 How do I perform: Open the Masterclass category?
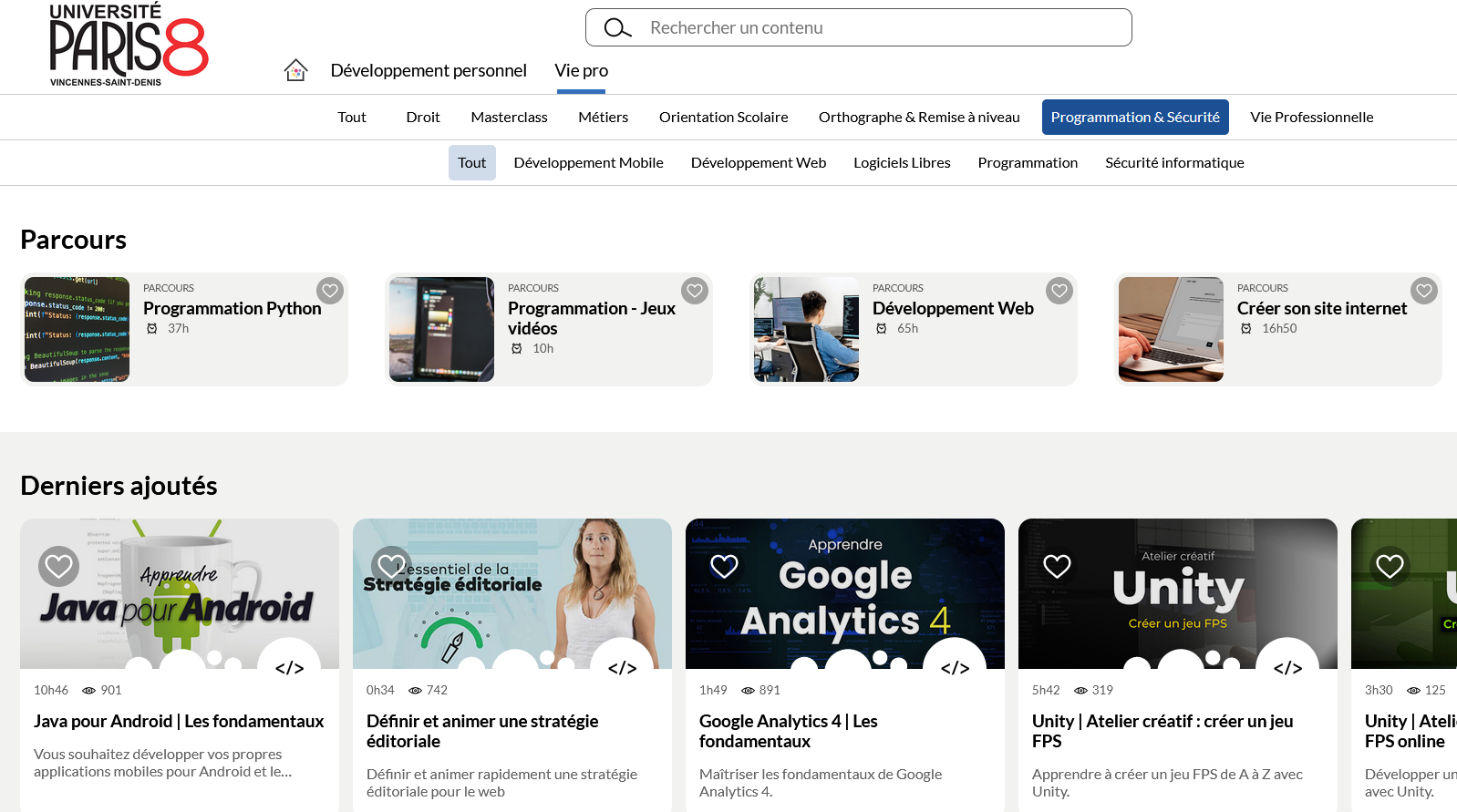(509, 117)
